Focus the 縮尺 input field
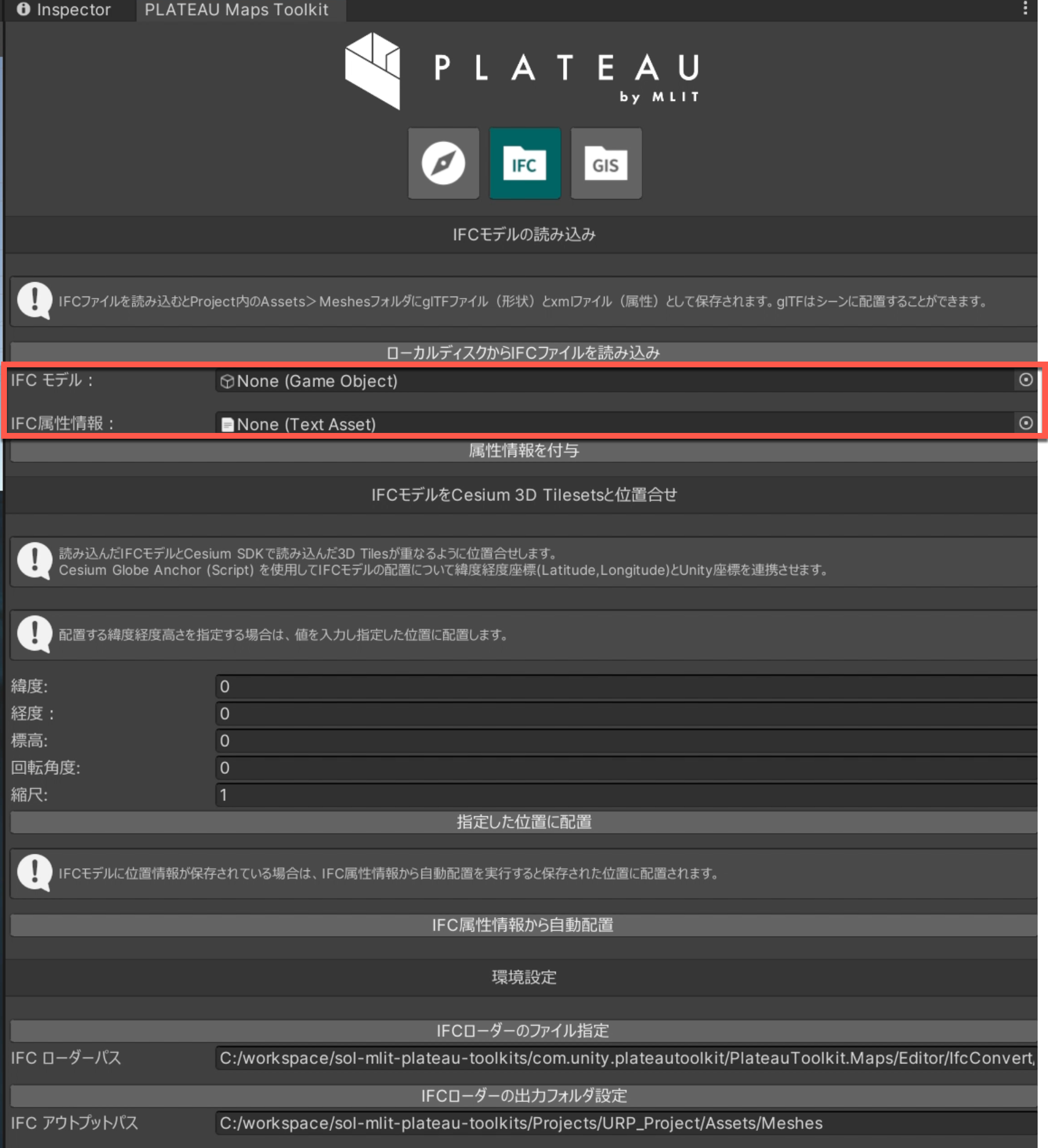The height and width of the screenshot is (1148, 1048). (x=626, y=795)
